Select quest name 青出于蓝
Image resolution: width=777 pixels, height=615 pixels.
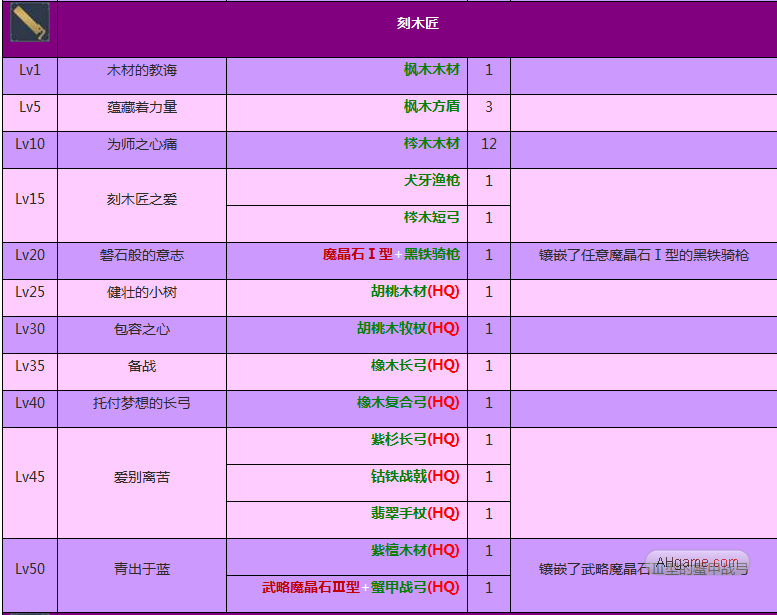click(142, 569)
